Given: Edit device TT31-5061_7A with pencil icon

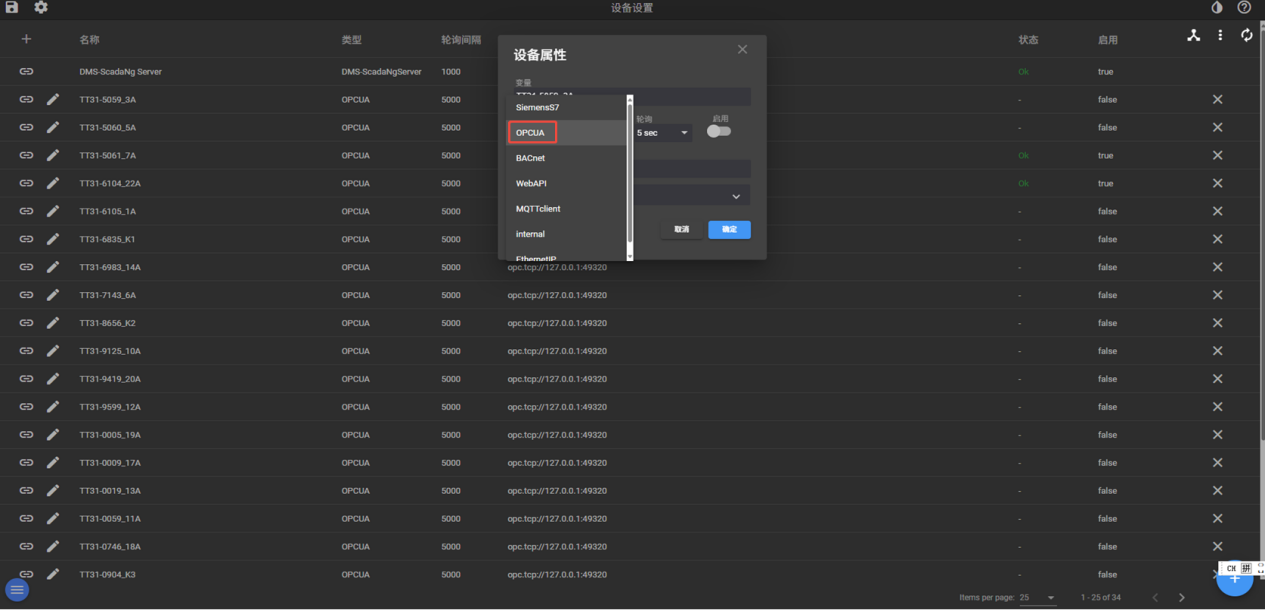Looking at the screenshot, I should [53, 155].
